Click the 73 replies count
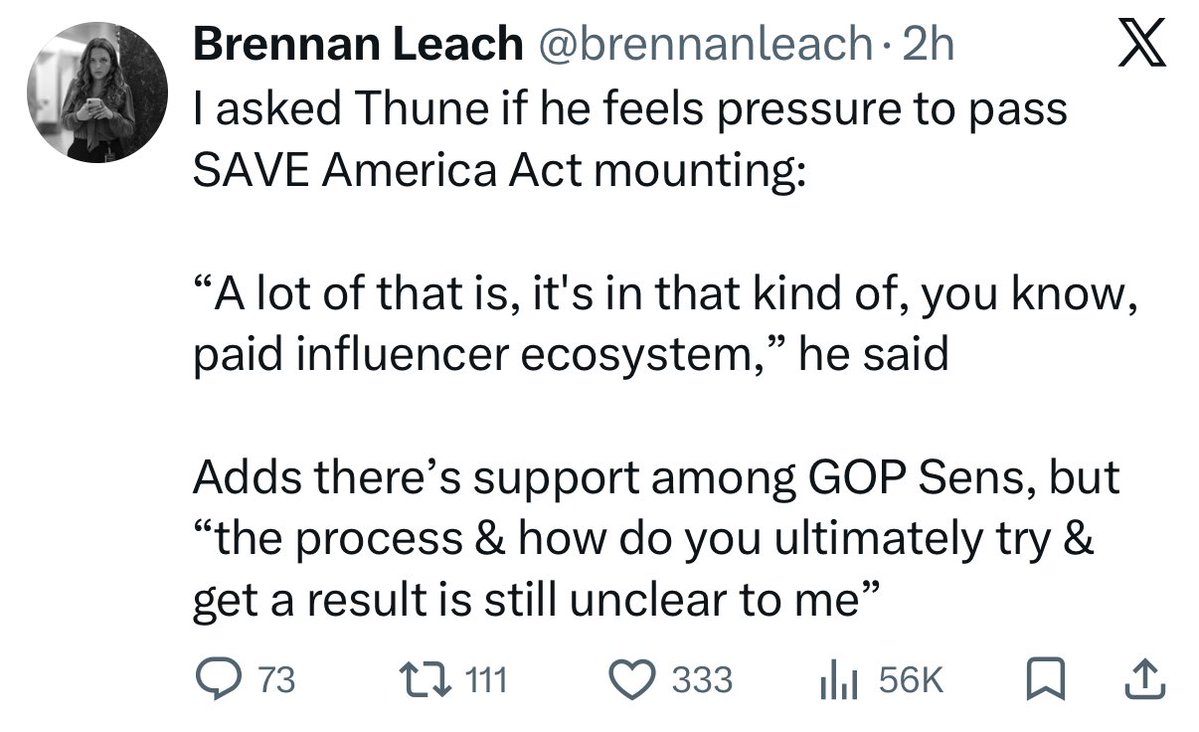1199x732 pixels. [276, 680]
